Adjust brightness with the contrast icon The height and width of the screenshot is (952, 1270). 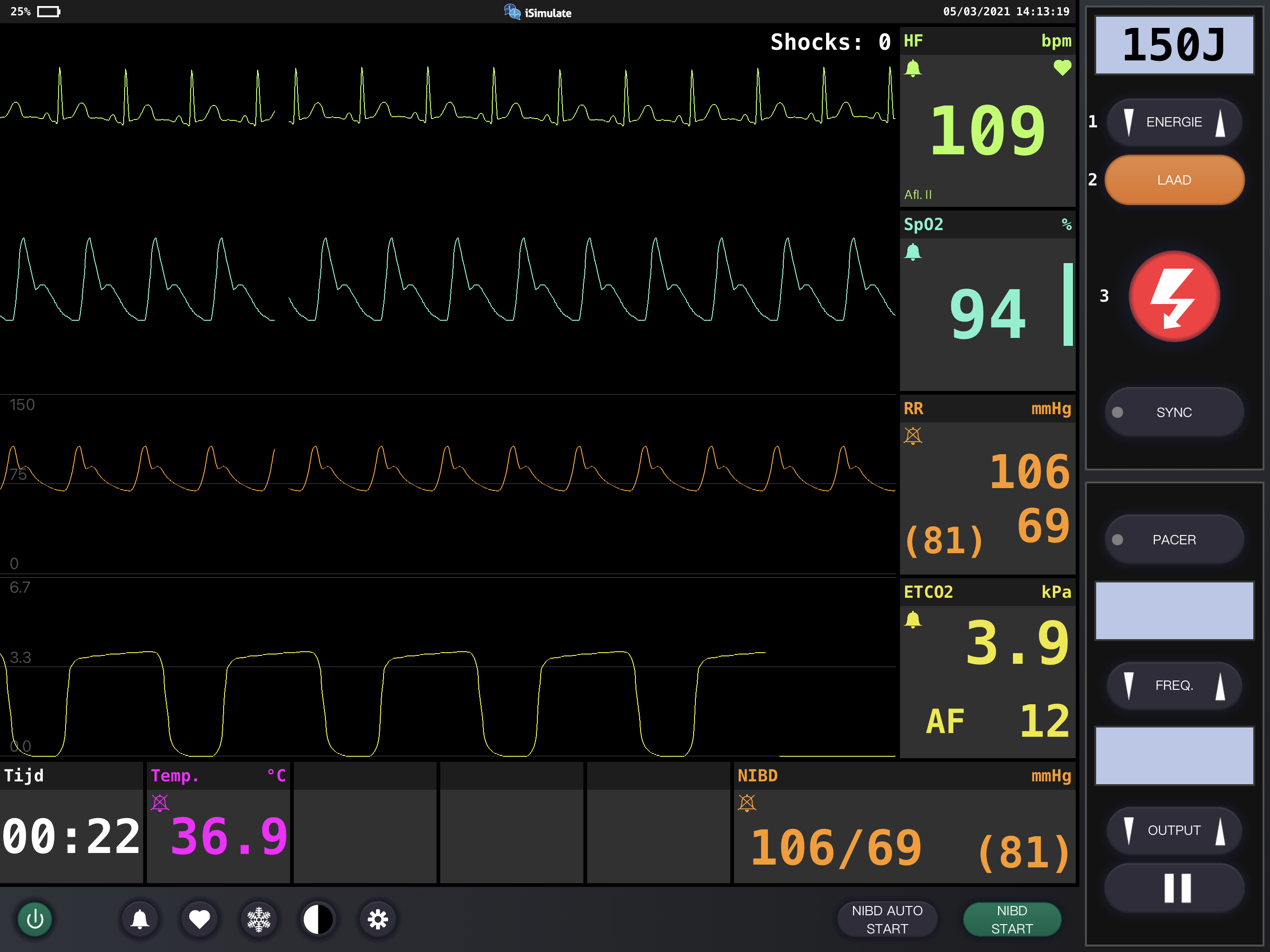[x=318, y=919]
